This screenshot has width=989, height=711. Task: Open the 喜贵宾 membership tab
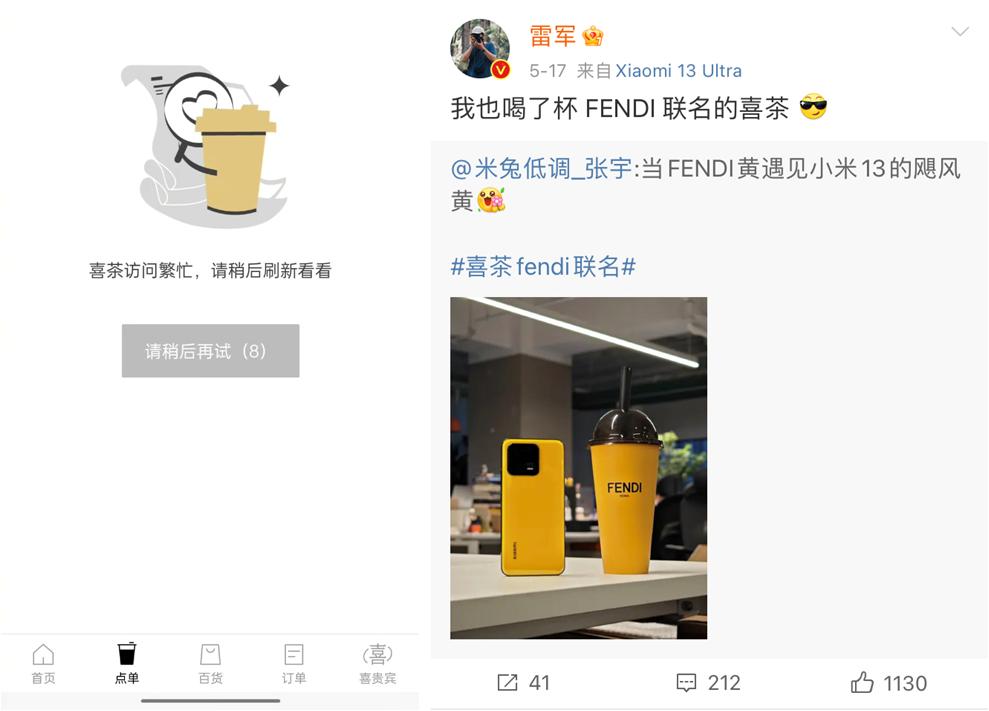point(377,664)
